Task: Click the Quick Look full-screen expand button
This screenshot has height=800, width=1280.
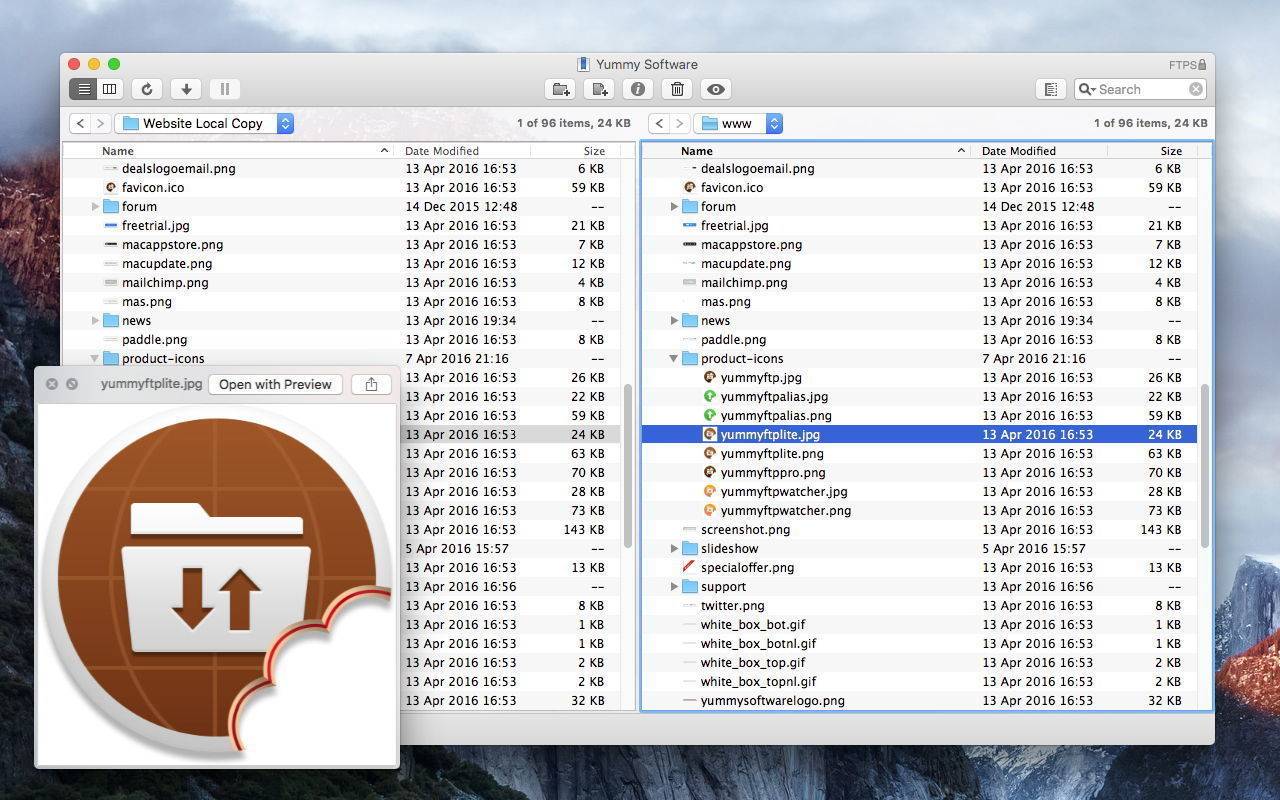Action: pyautogui.click(x=72, y=384)
